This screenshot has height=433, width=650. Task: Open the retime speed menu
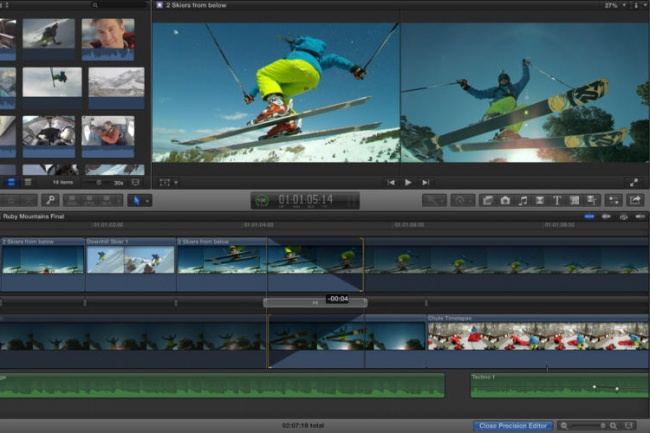[462, 201]
